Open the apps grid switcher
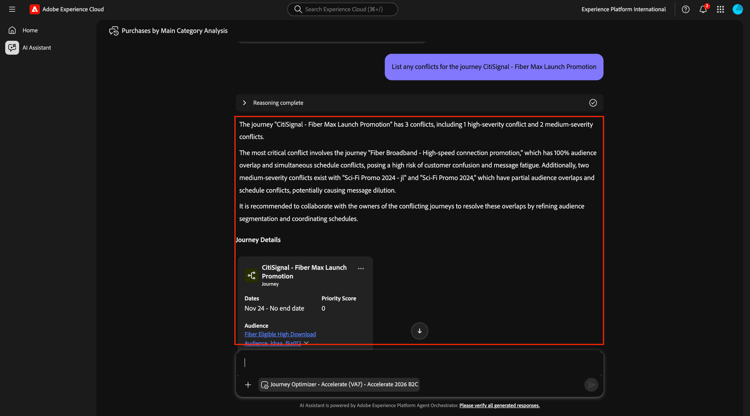Screen dimensions: 750x416 (720, 9)
